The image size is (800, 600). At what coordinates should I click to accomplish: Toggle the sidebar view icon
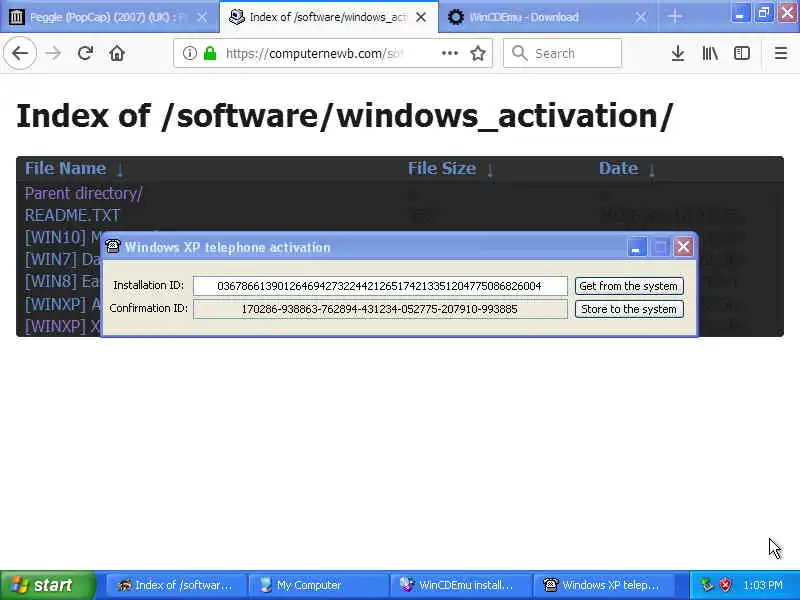(742, 53)
